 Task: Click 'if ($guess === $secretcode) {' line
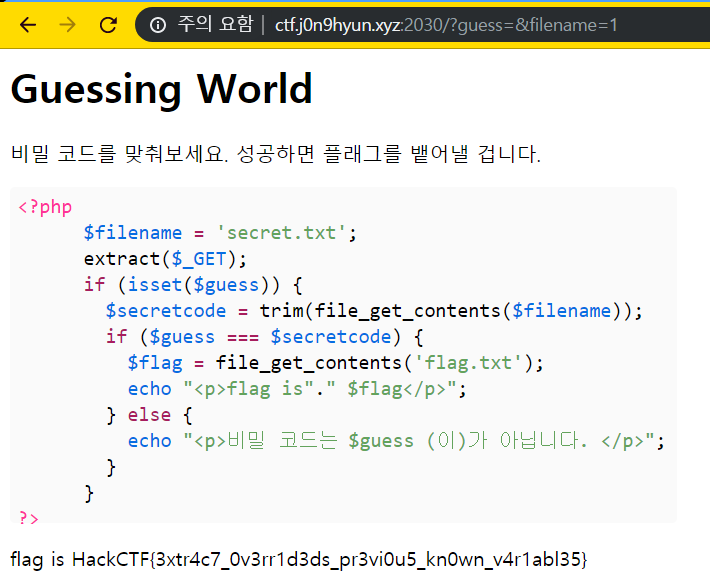tap(264, 337)
